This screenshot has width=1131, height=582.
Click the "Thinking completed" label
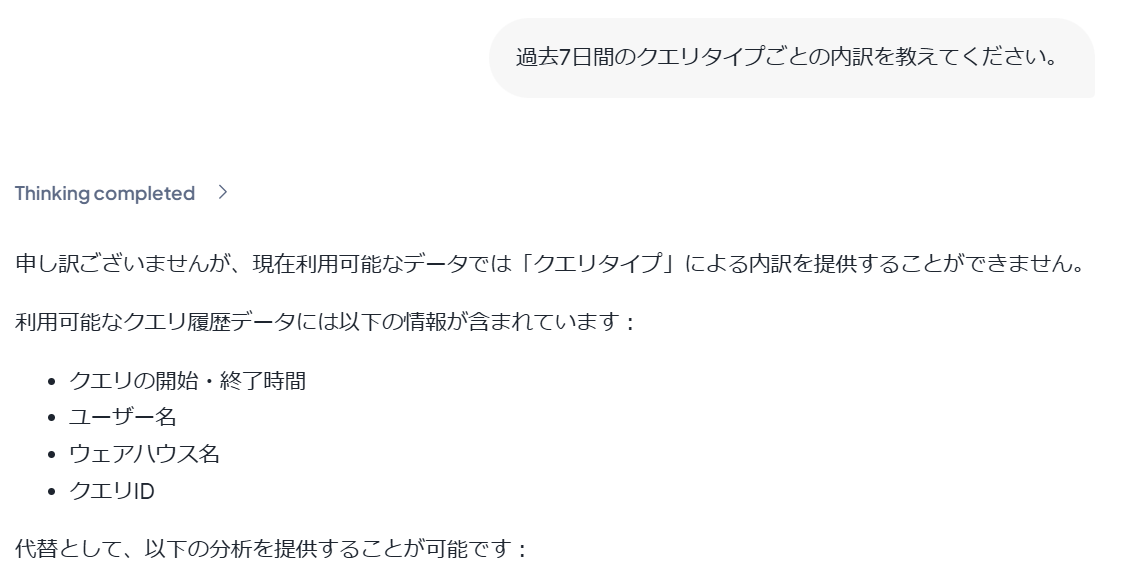[x=105, y=194]
